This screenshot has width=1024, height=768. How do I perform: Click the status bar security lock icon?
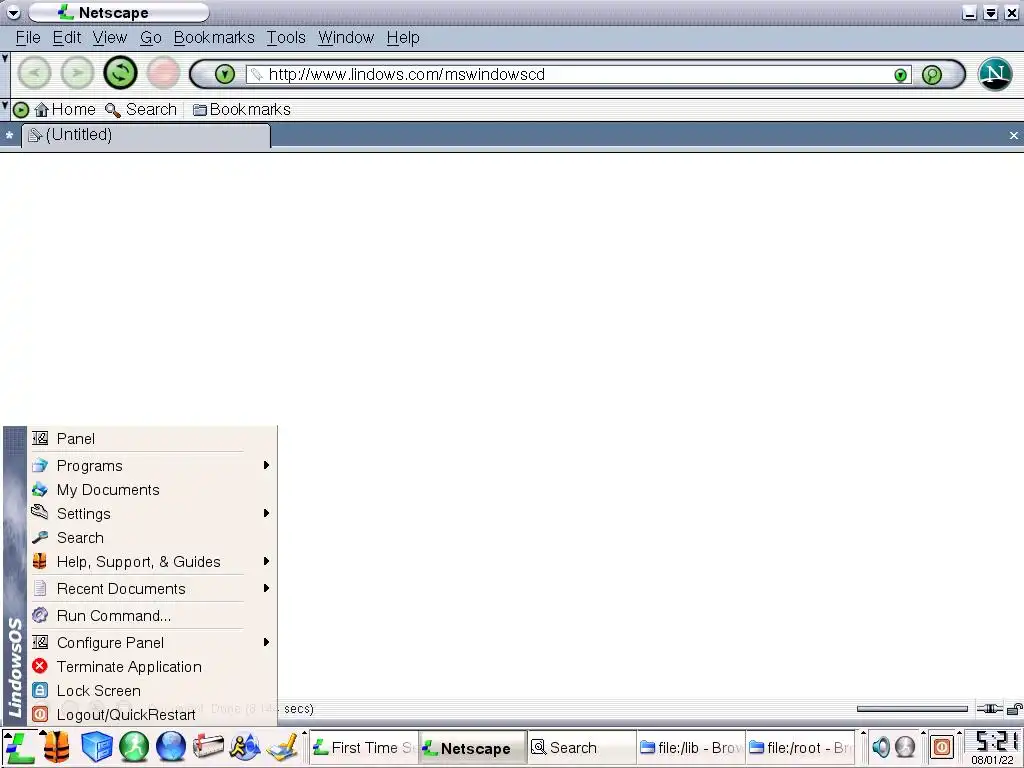point(1014,709)
